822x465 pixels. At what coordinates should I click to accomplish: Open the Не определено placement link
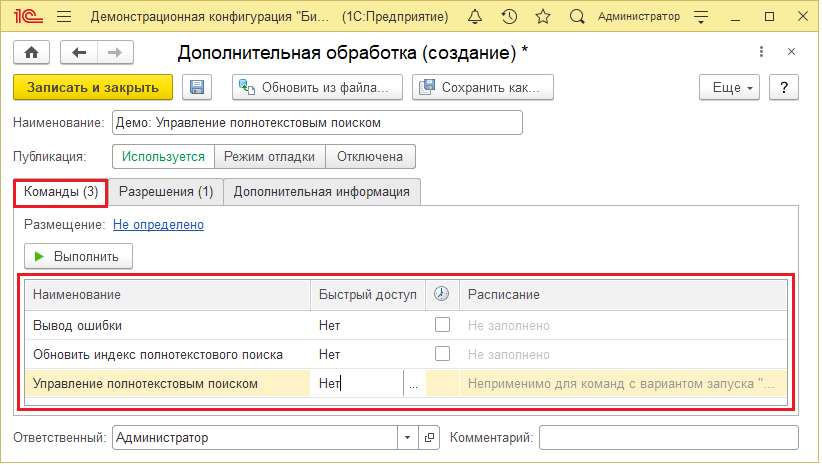pos(158,224)
